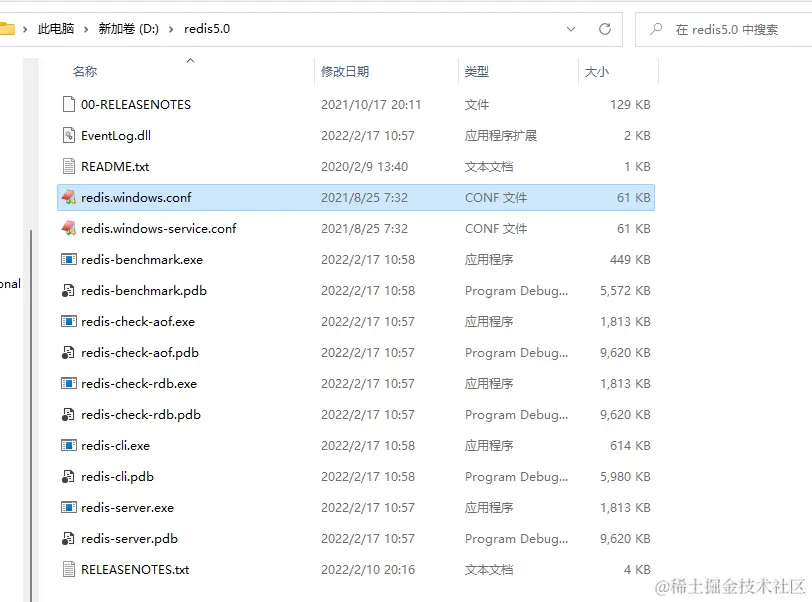Click the redis-benchmark.pdb file icon
This screenshot has height=602, width=812.
point(68,291)
